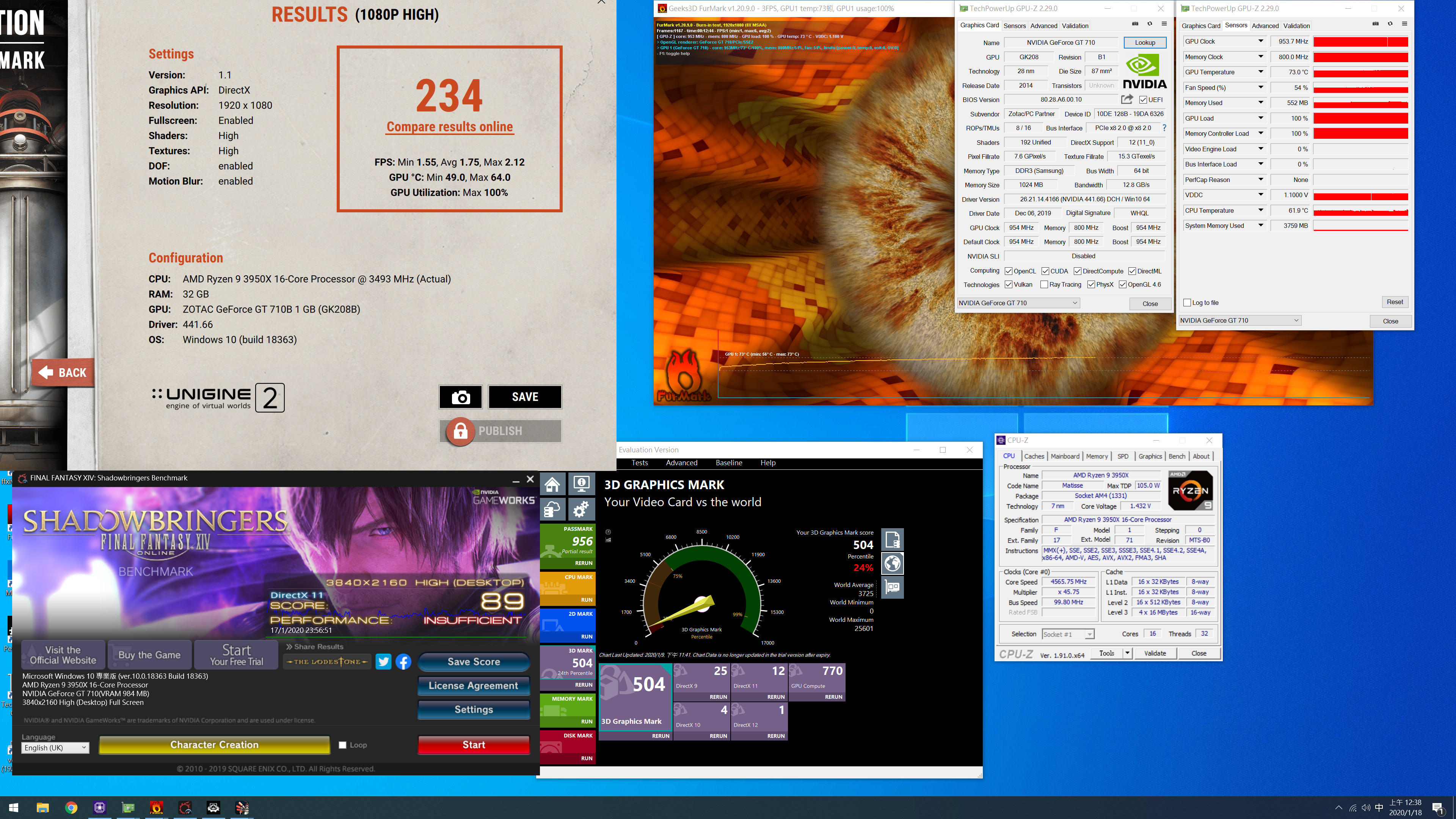Share FFXIV score on Facebook
1456x819 pixels.
coord(403,662)
